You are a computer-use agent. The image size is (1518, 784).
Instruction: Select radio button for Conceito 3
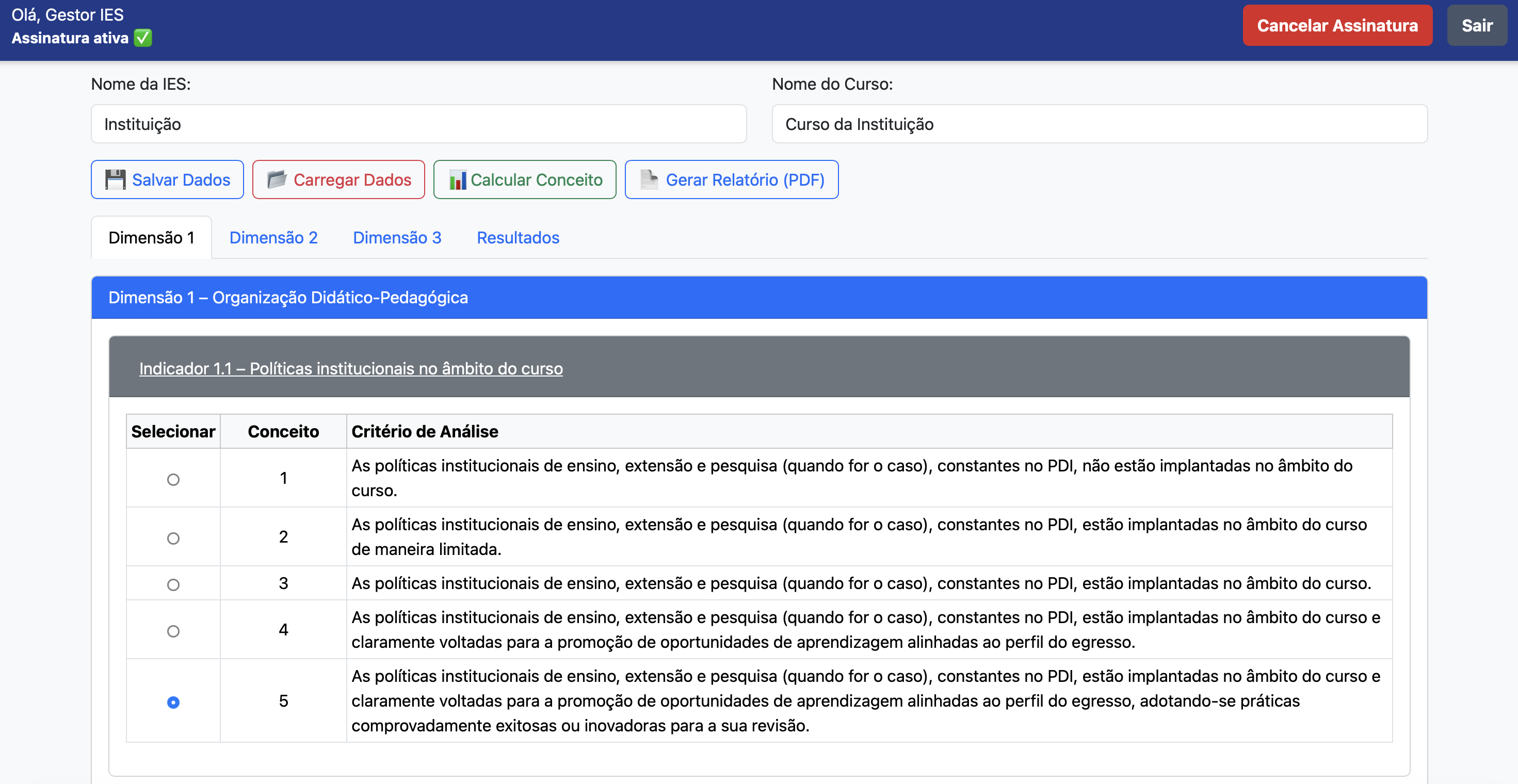tap(173, 585)
